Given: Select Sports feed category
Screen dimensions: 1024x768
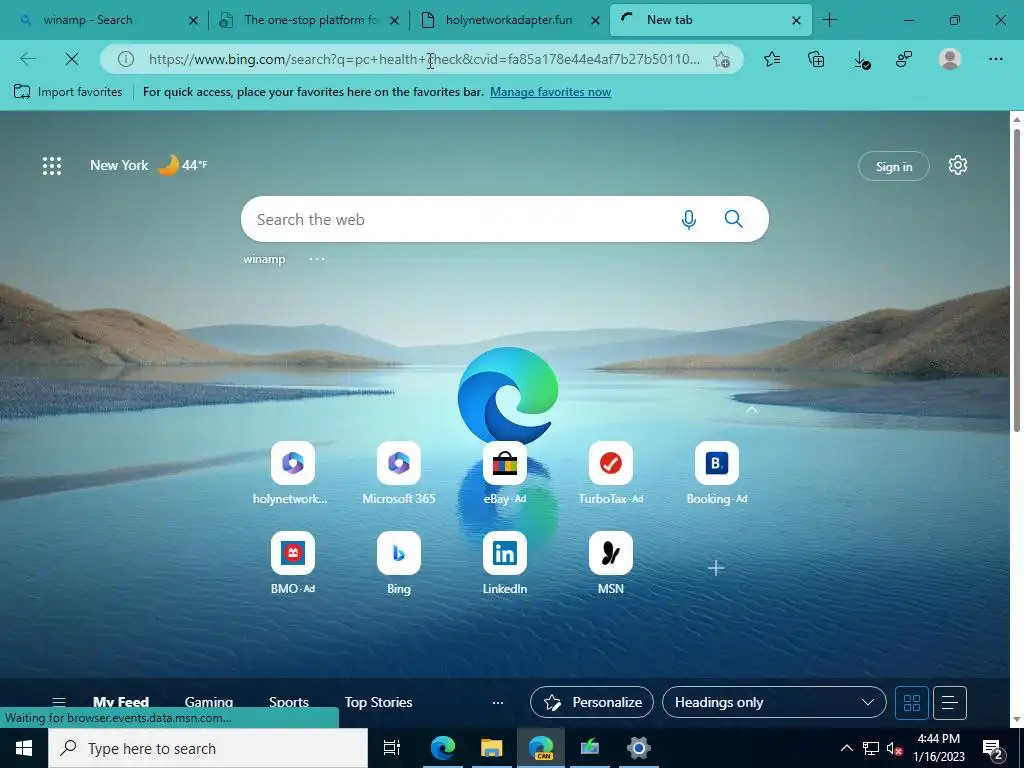Looking at the screenshot, I should [x=289, y=703].
